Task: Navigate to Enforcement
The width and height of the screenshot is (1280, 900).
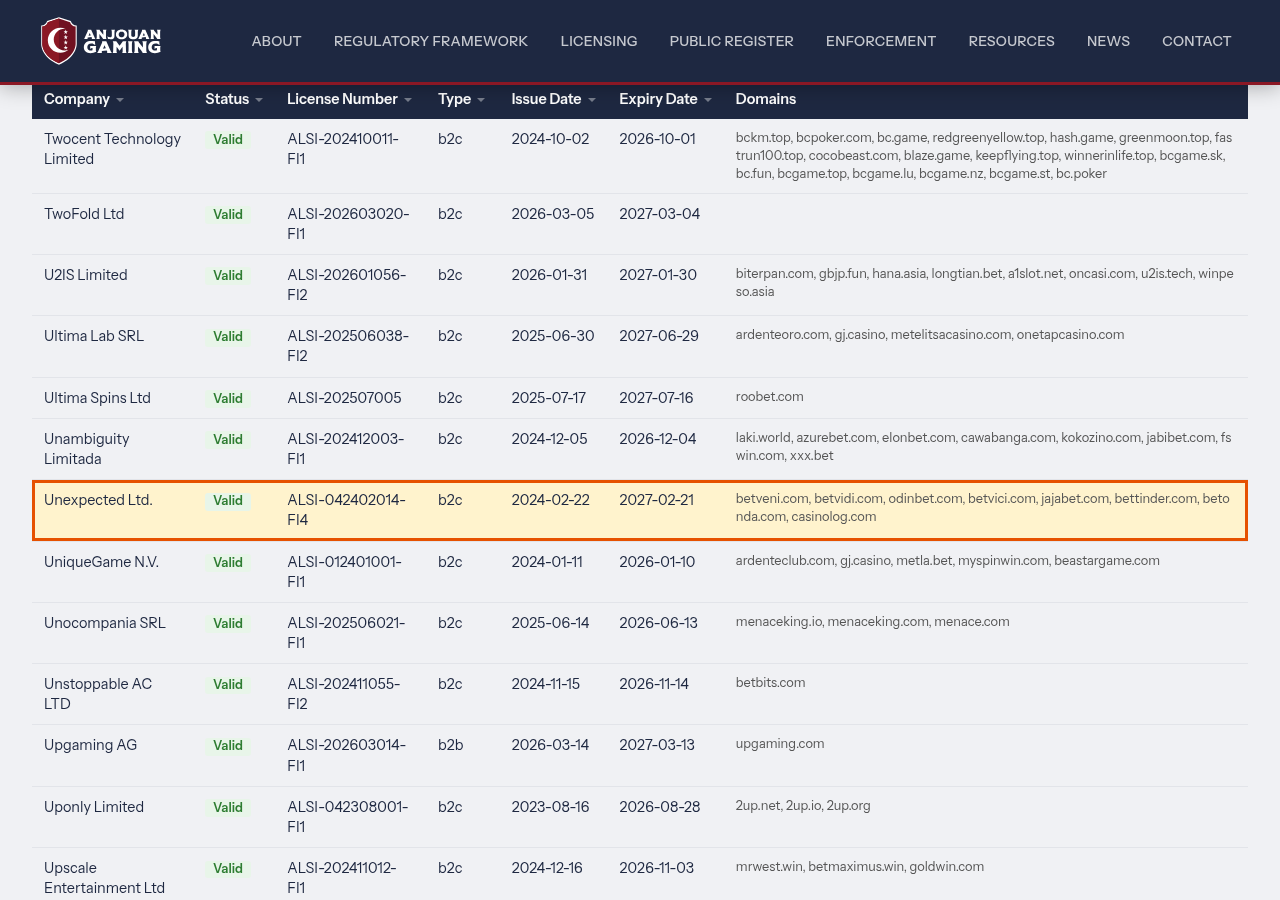Action: click(881, 41)
